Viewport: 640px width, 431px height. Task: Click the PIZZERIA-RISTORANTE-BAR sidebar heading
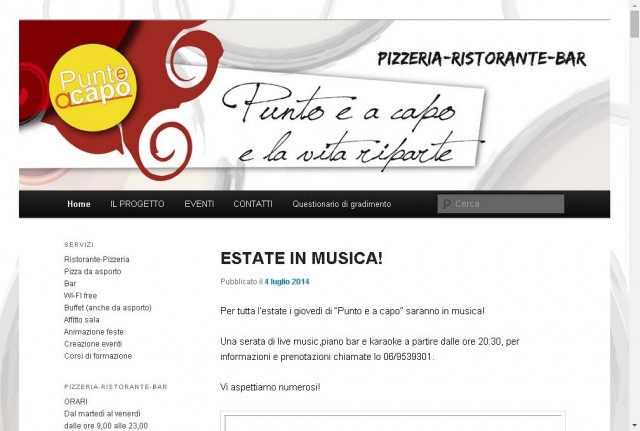click(x=116, y=387)
